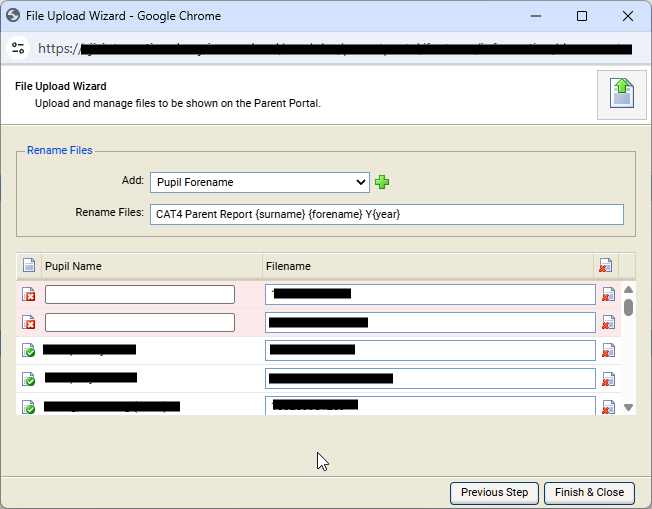This screenshot has width=652, height=509.
Task: Open the Chrome site information icon in address bar
Action: click(x=20, y=48)
